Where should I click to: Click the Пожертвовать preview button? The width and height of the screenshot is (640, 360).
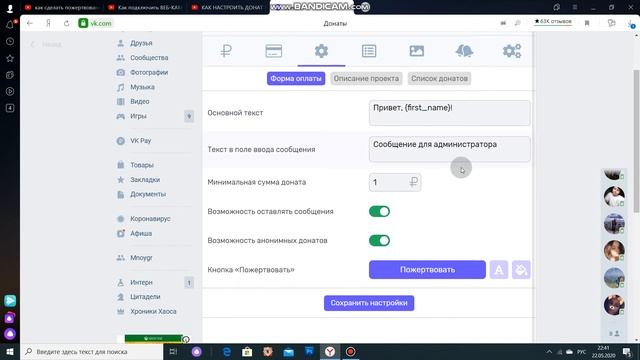point(427,270)
